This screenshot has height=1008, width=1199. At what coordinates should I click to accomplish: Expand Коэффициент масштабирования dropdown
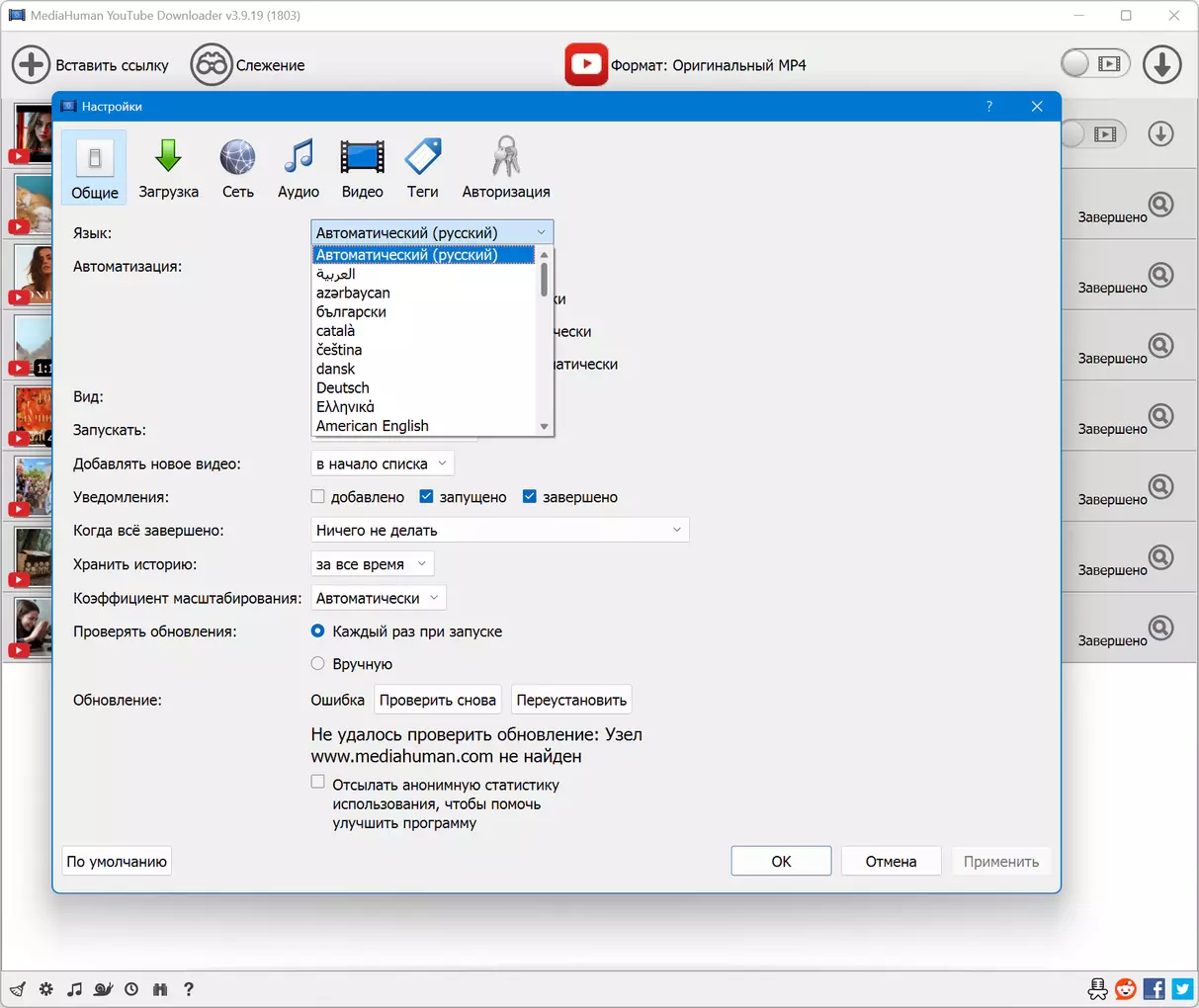coord(379,598)
